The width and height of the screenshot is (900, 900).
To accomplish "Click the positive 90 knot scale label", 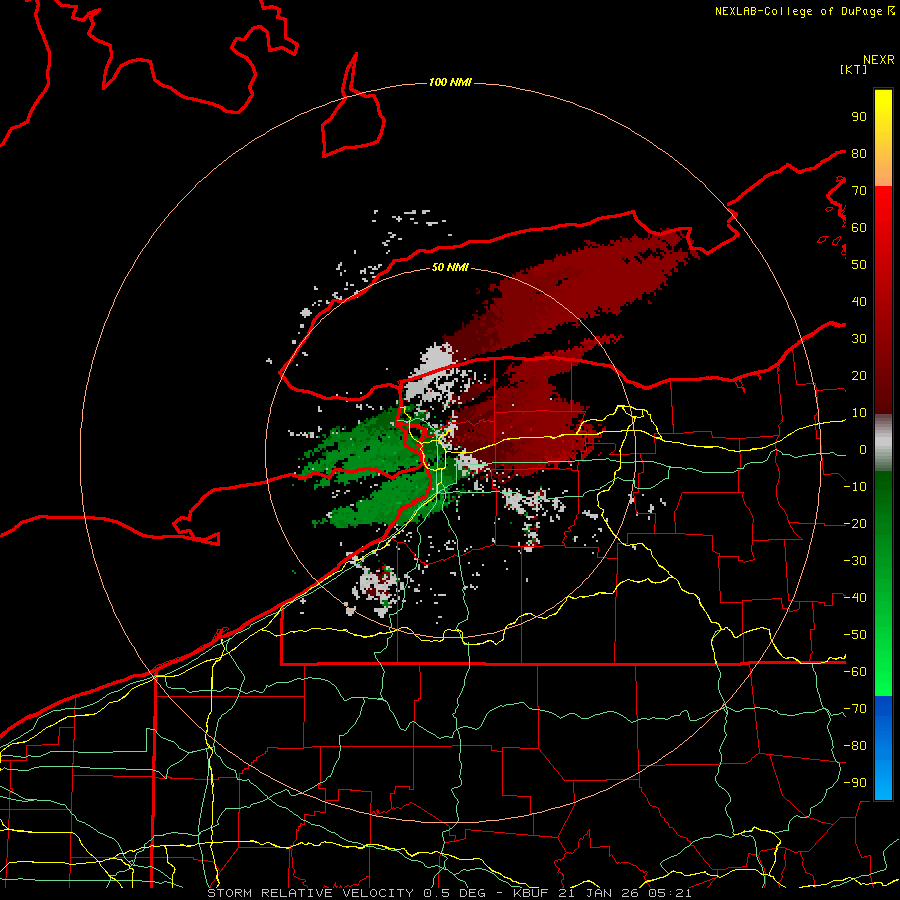I will click(x=859, y=117).
